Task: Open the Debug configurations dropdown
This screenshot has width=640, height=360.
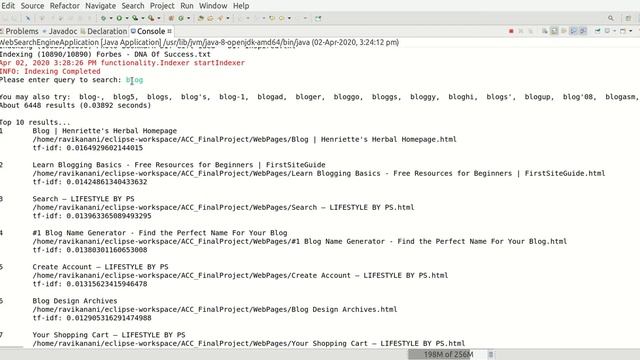Action: click(x=111, y=18)
